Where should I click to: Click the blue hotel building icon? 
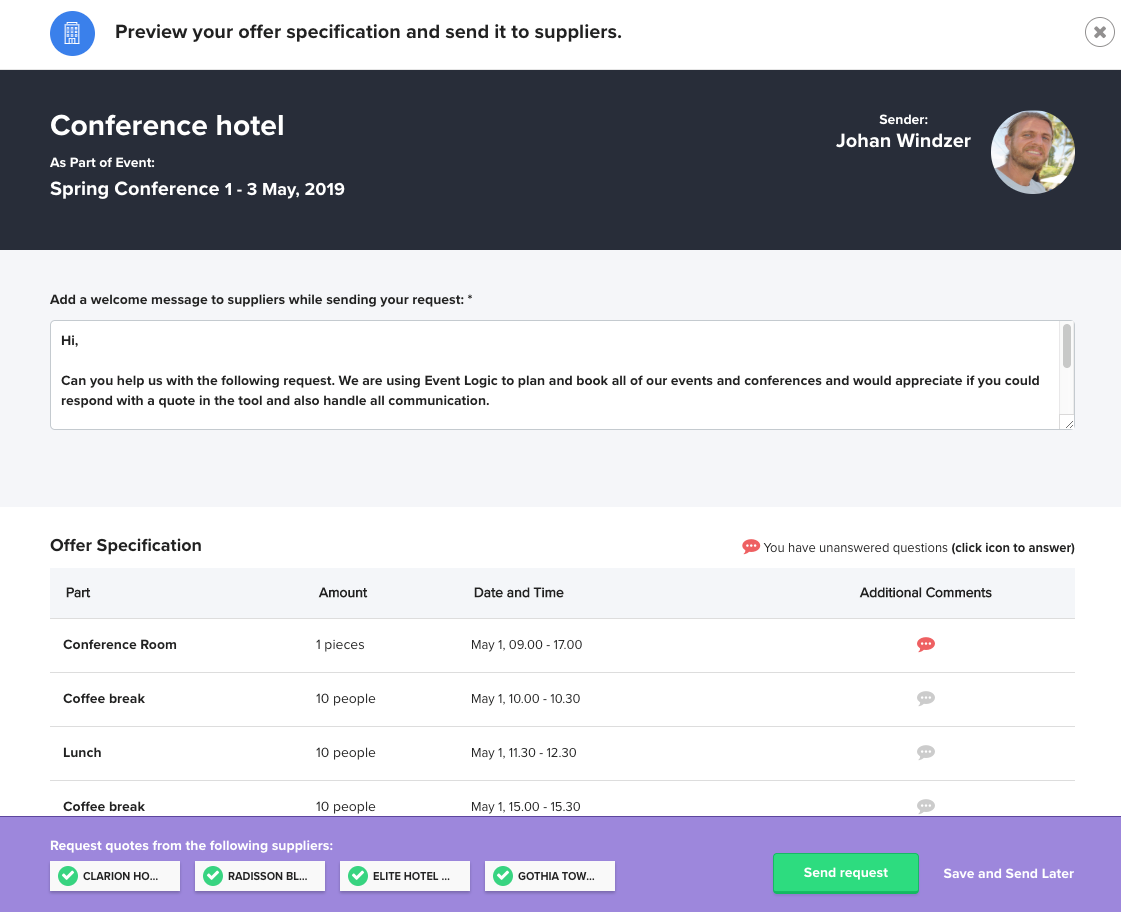72,33
